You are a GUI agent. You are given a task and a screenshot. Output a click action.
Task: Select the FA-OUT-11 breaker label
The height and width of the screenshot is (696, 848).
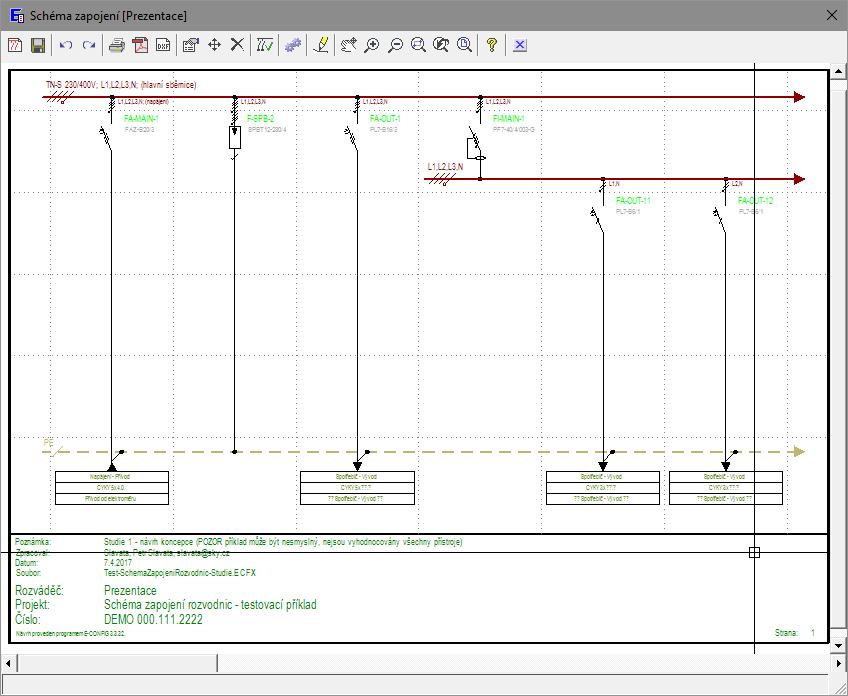(633, 201)
